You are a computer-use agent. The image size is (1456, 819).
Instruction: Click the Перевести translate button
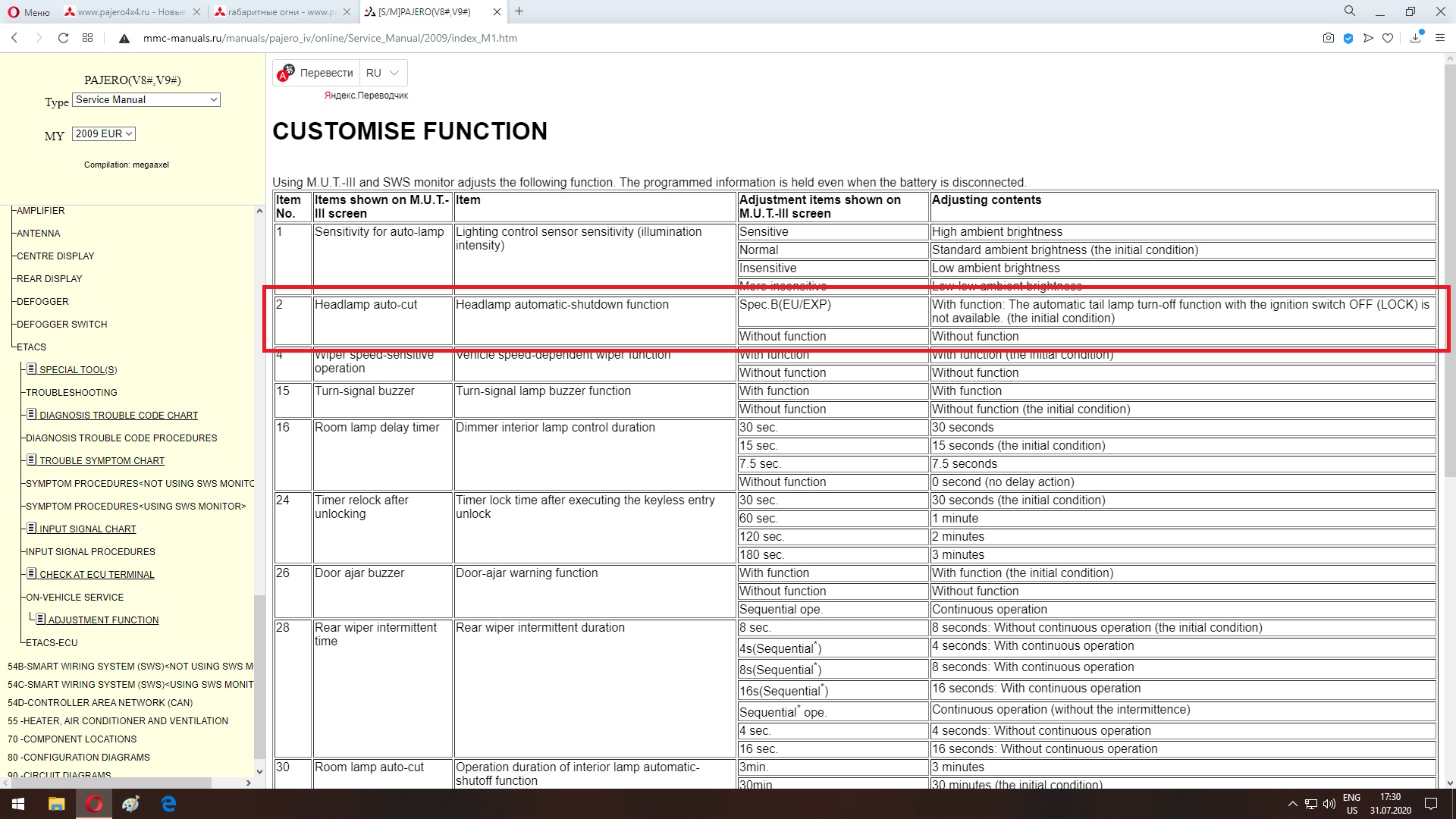click(317, 73)
